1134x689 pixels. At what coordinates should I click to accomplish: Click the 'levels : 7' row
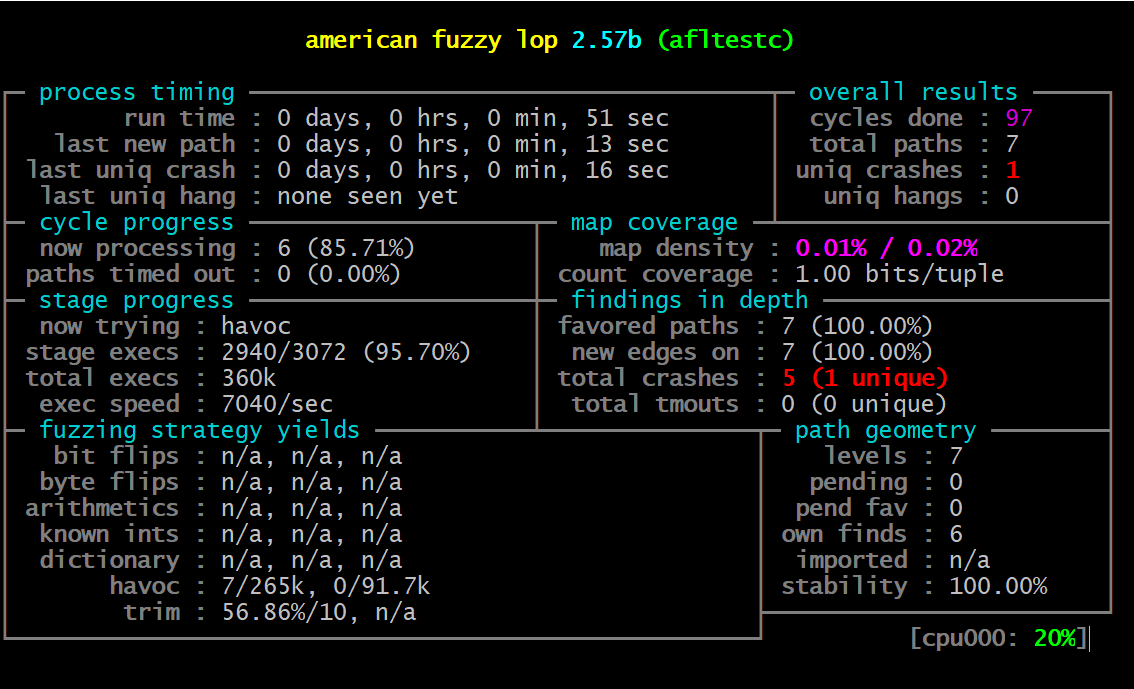(892, 457)
